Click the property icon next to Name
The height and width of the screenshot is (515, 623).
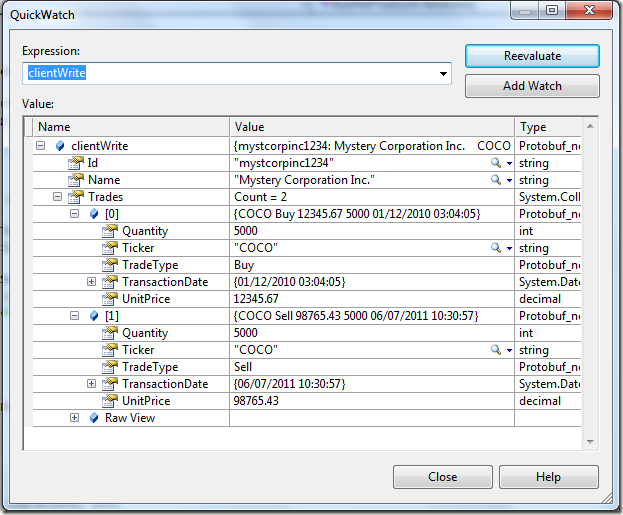point(75,180)
